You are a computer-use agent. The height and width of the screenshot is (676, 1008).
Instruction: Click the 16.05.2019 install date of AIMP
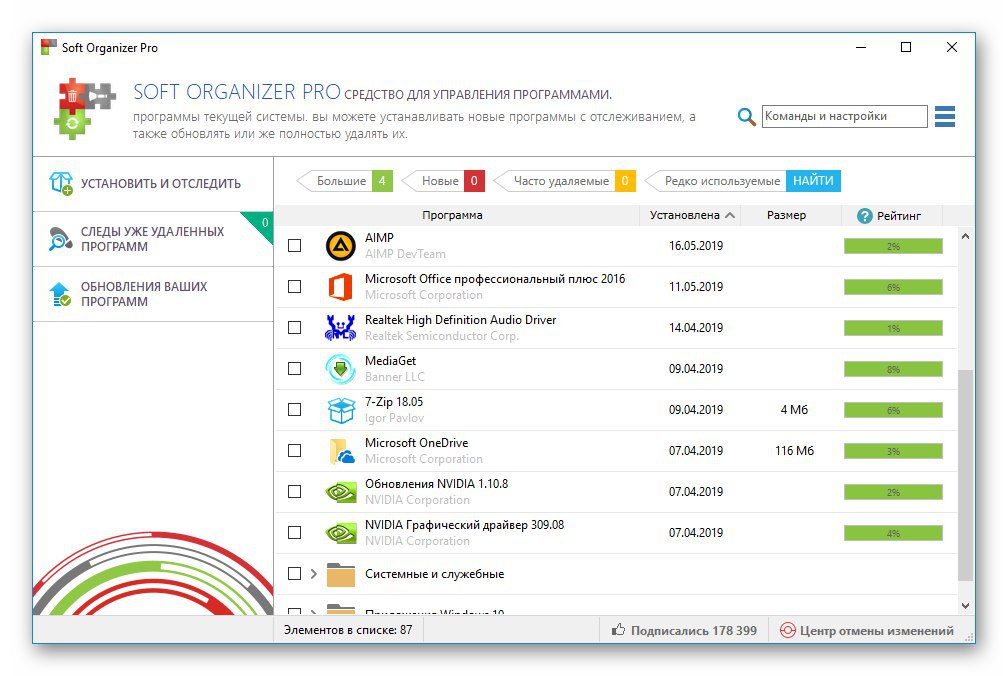coord(696,246)
